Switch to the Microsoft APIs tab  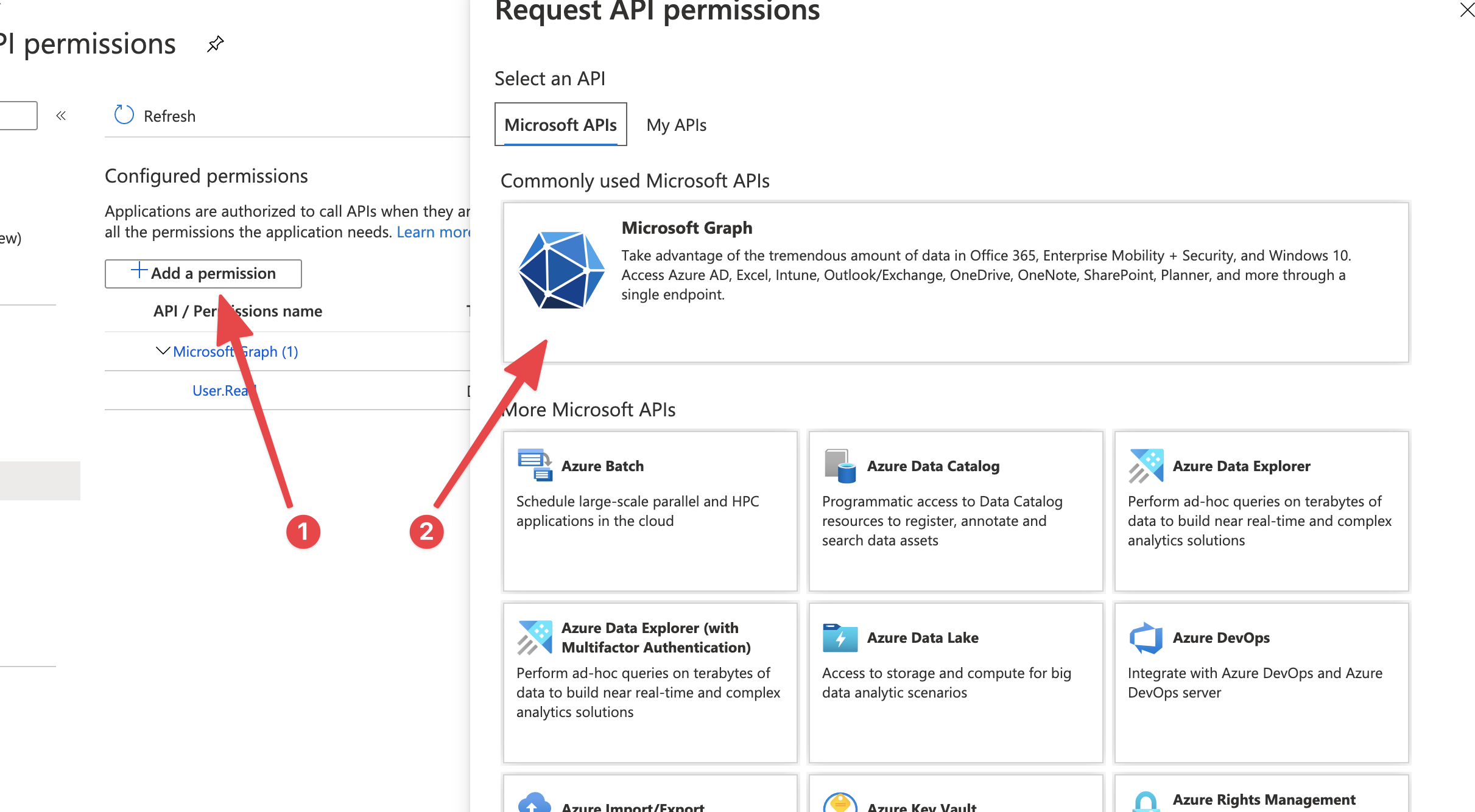point(560,125)
